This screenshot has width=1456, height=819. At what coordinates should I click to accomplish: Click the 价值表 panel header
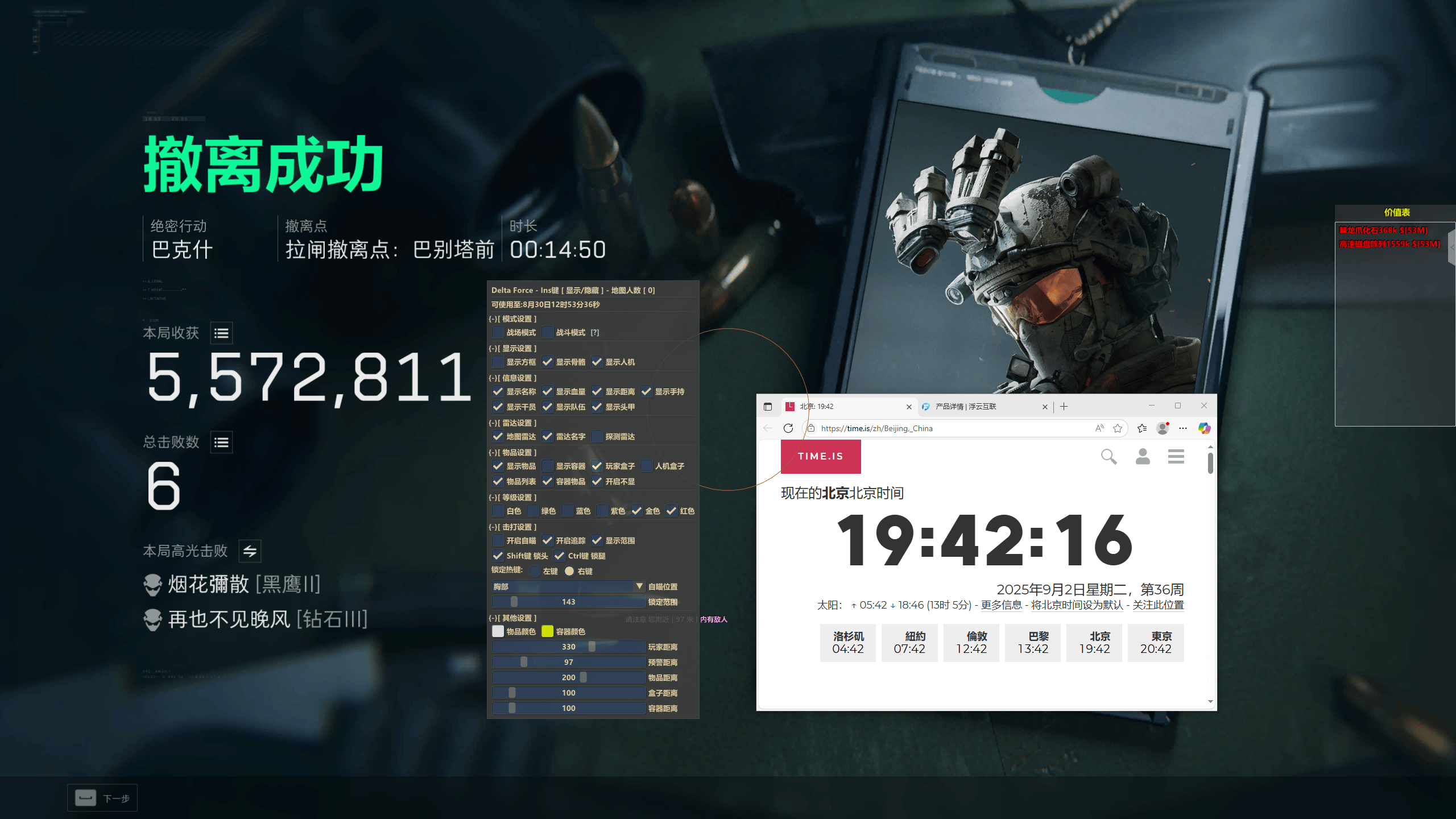1396,213
